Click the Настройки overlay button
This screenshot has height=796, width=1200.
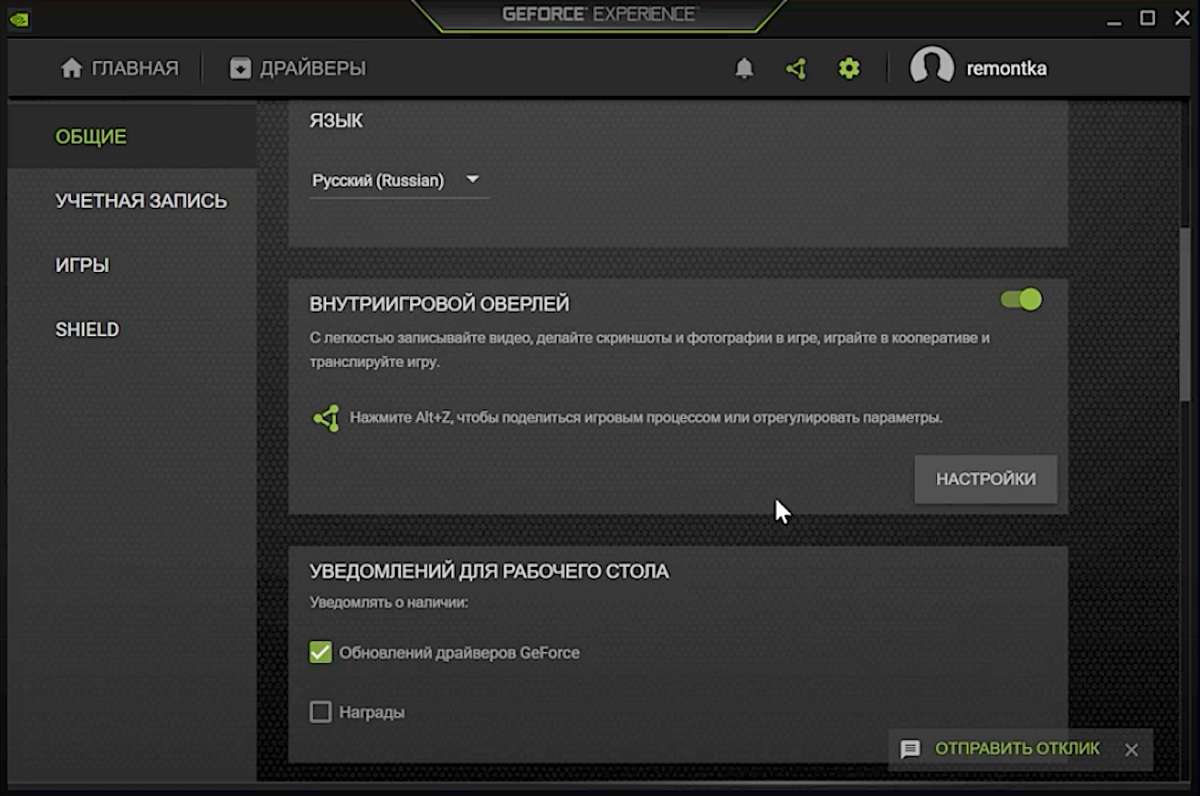tap(985, 479)
